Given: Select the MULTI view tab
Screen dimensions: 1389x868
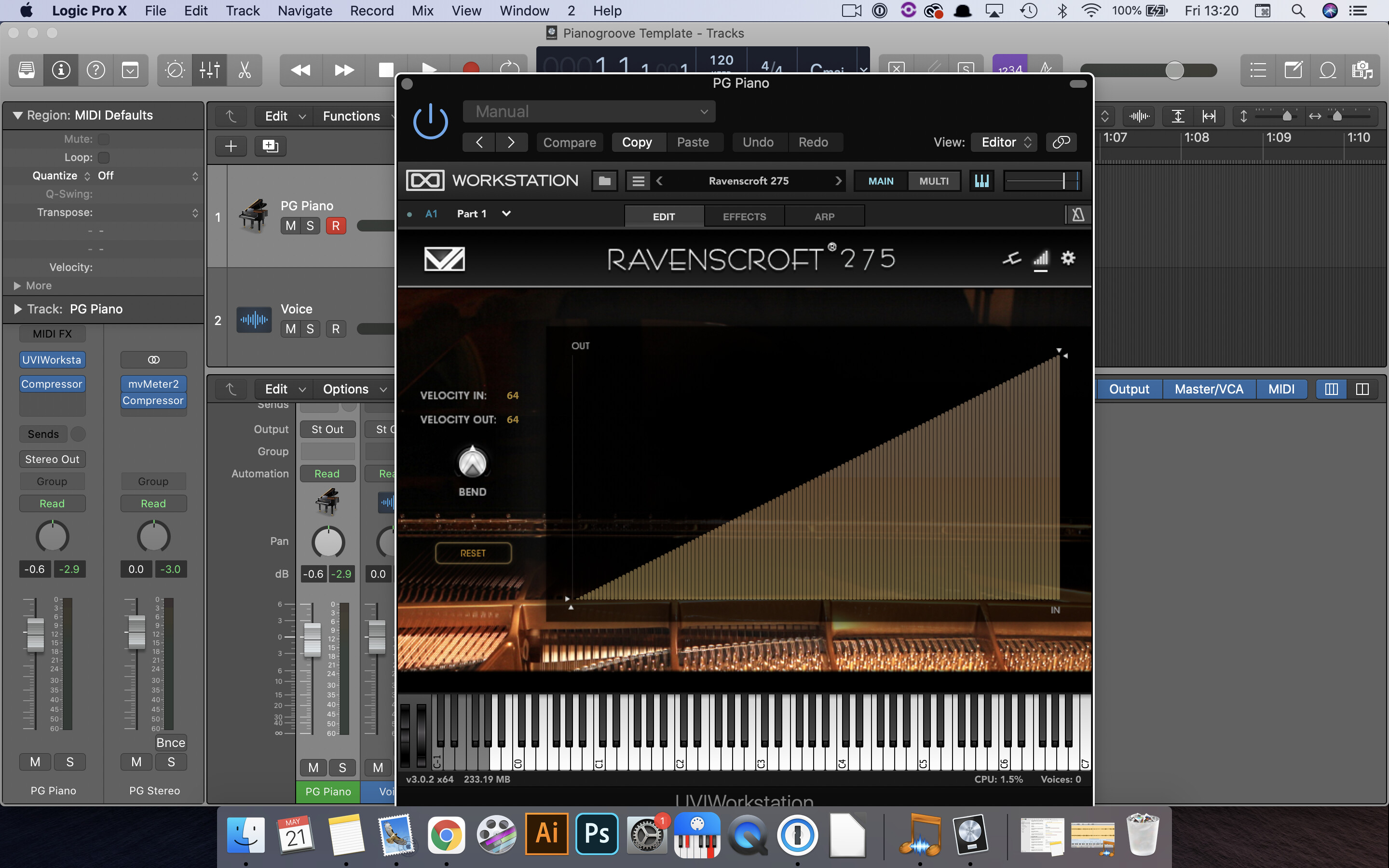Looking at the screenshot, I should point(933,181).
